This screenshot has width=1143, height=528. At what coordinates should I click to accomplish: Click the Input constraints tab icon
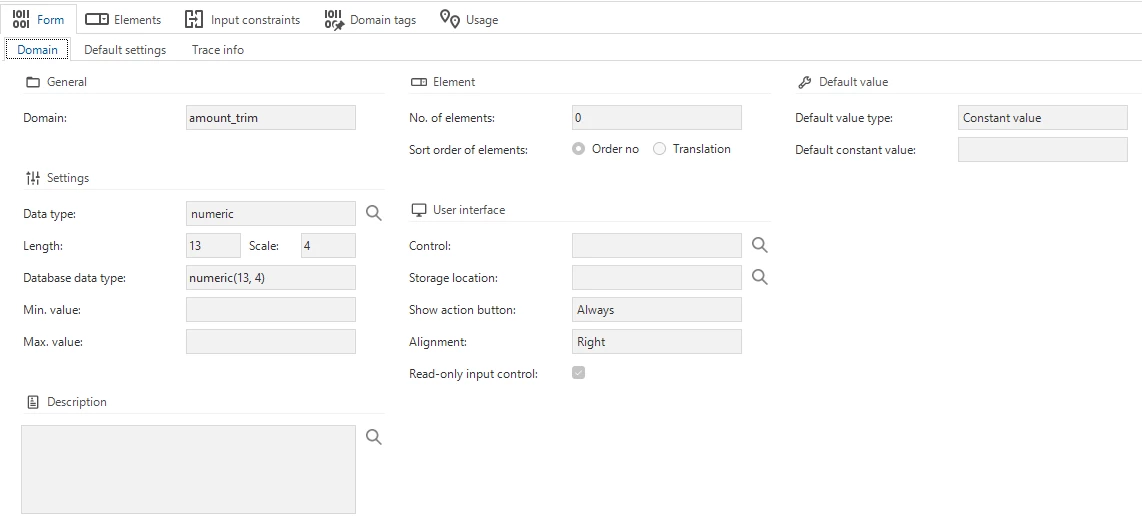coord(194,19)
